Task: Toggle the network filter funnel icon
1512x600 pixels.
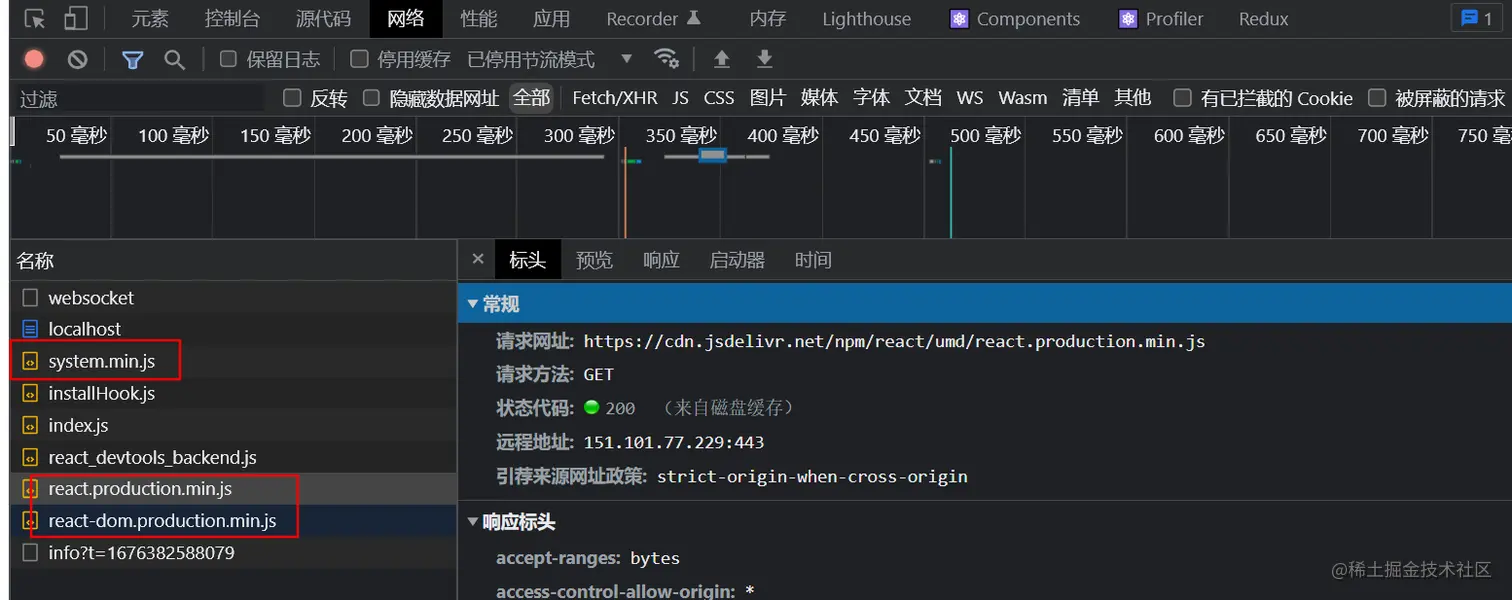Action: point(132,60)
